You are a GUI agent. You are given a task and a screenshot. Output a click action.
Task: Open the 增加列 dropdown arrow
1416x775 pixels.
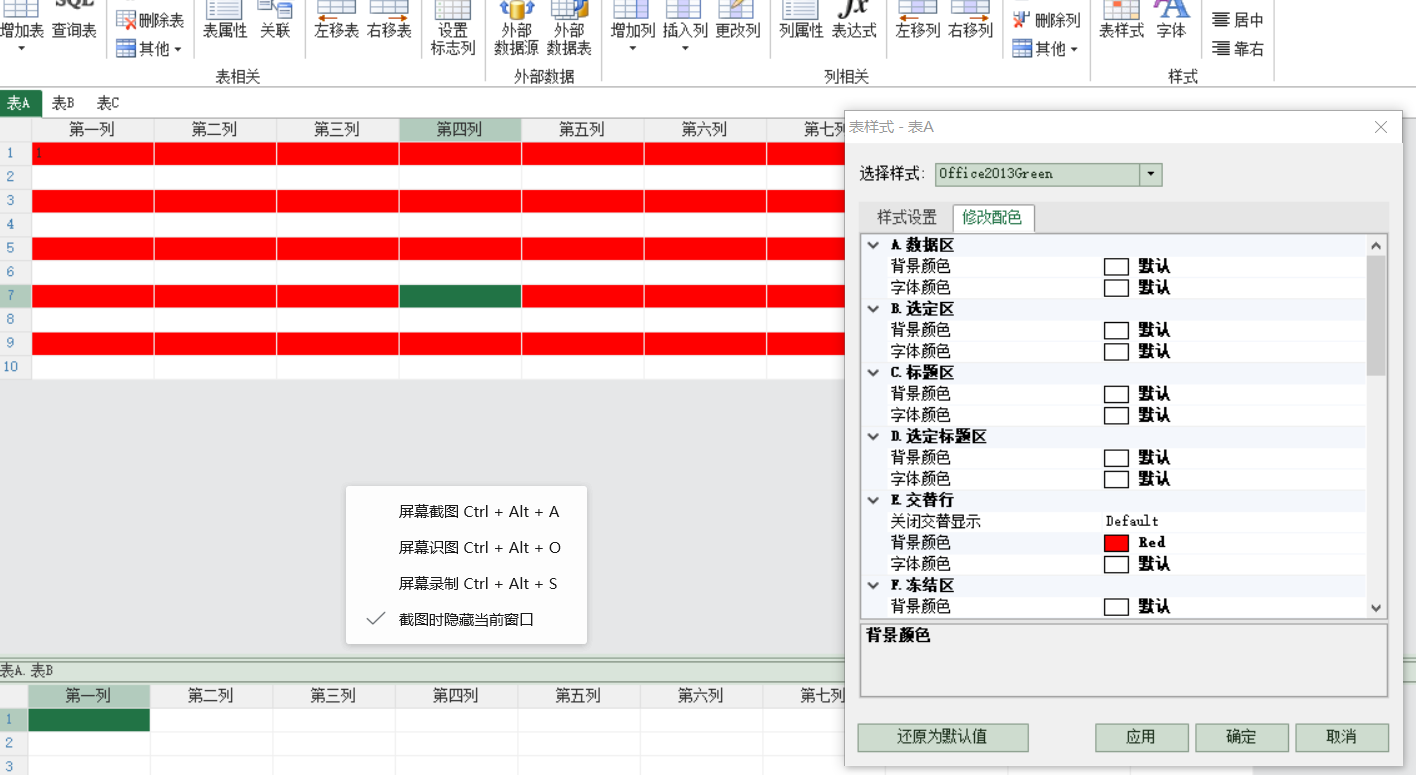pos(632,48)
